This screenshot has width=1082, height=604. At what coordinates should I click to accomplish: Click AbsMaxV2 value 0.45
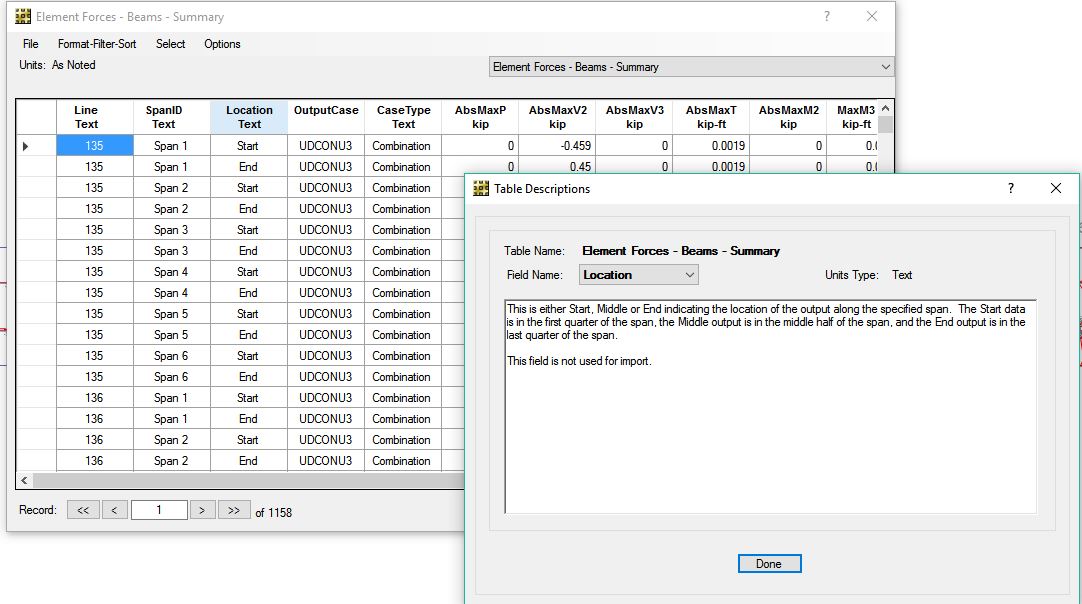point(558,166)
